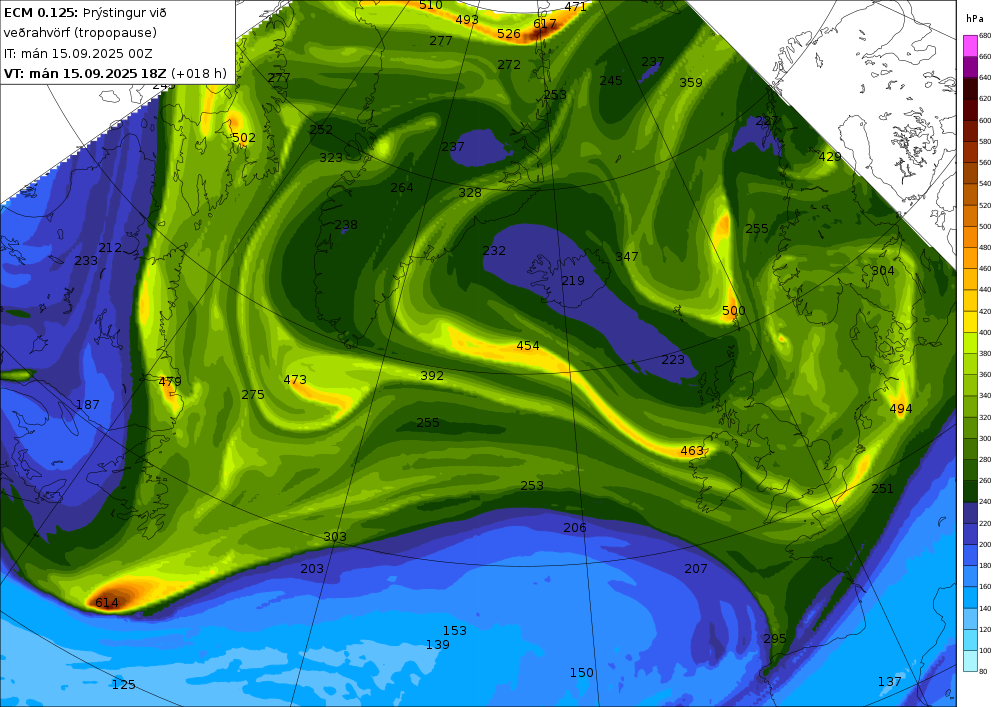1000x707 pixels.
Task: Click the 473 pressure value
Action: pyautogui.click(x=295, y=380)
